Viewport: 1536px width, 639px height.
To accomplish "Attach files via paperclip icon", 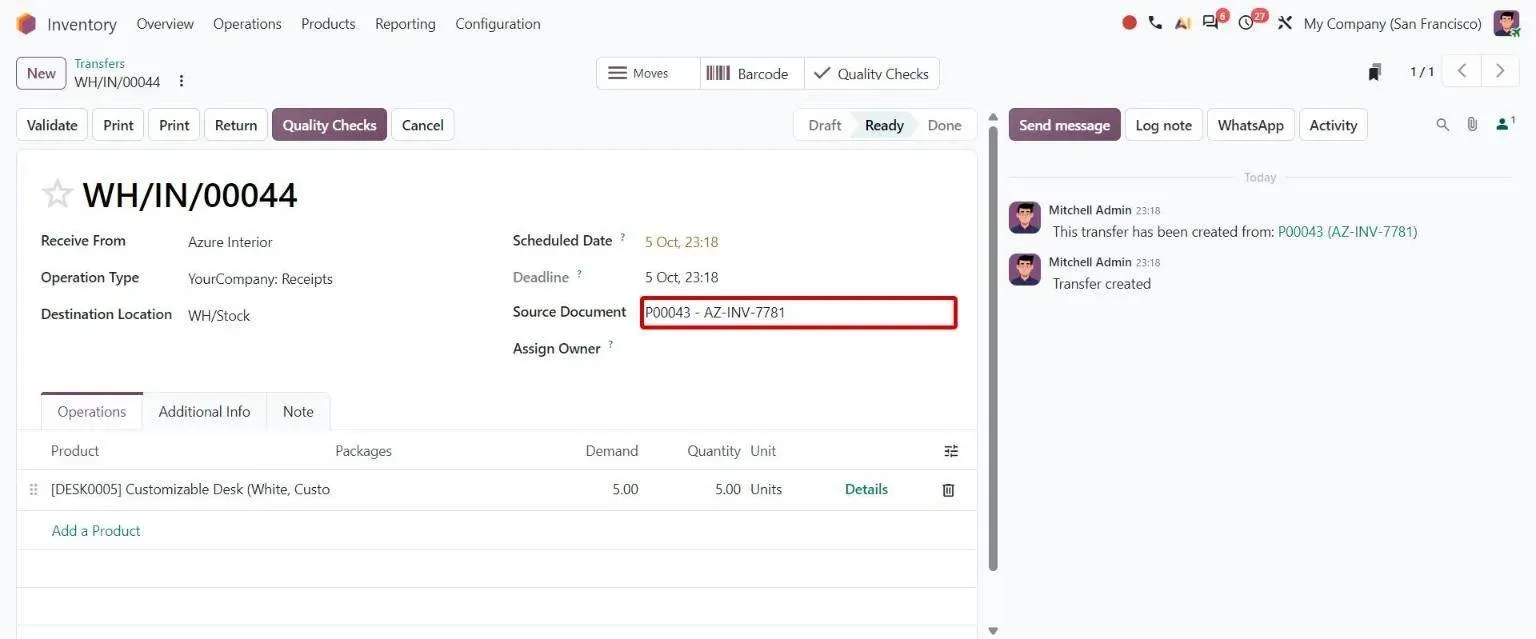I will click(1472, 125).
